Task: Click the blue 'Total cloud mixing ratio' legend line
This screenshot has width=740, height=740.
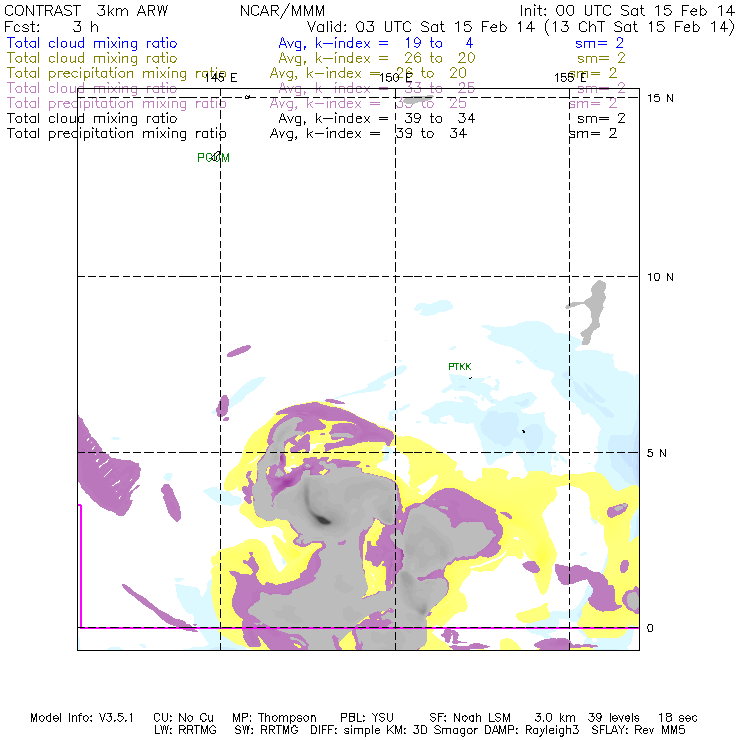Action: (x=92, y=43)
